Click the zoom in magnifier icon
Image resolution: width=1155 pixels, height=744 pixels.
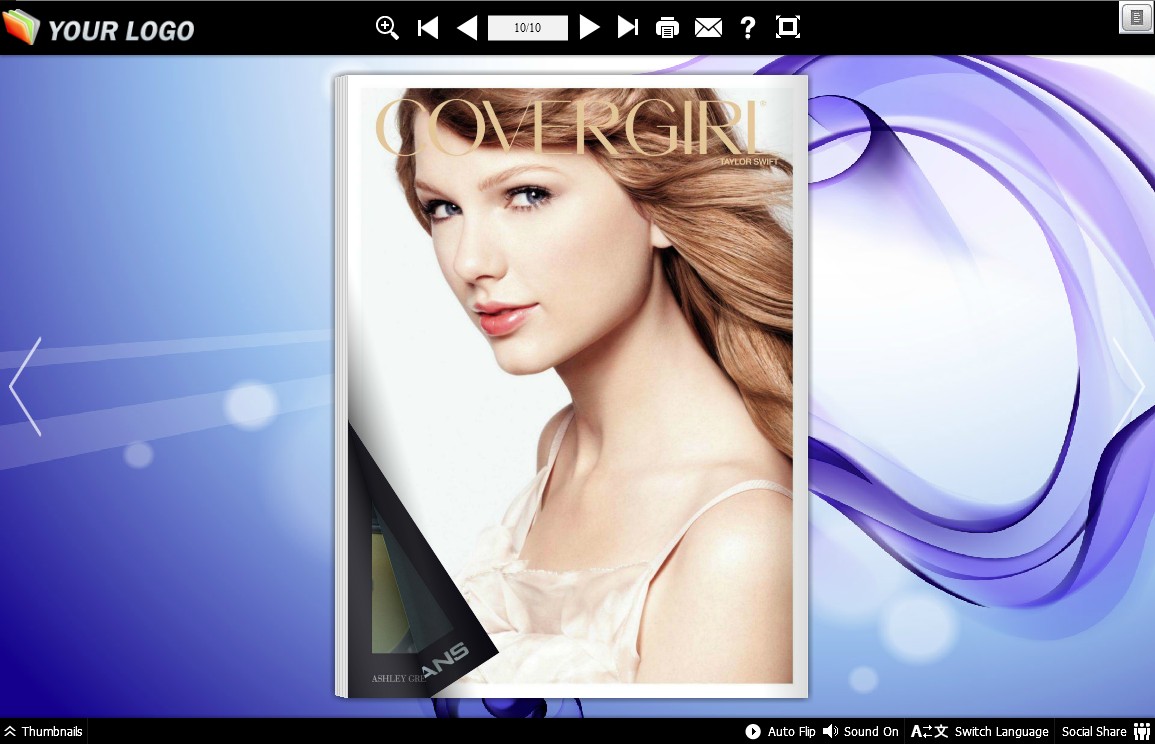pyautogui.click(x=387, y=28)
